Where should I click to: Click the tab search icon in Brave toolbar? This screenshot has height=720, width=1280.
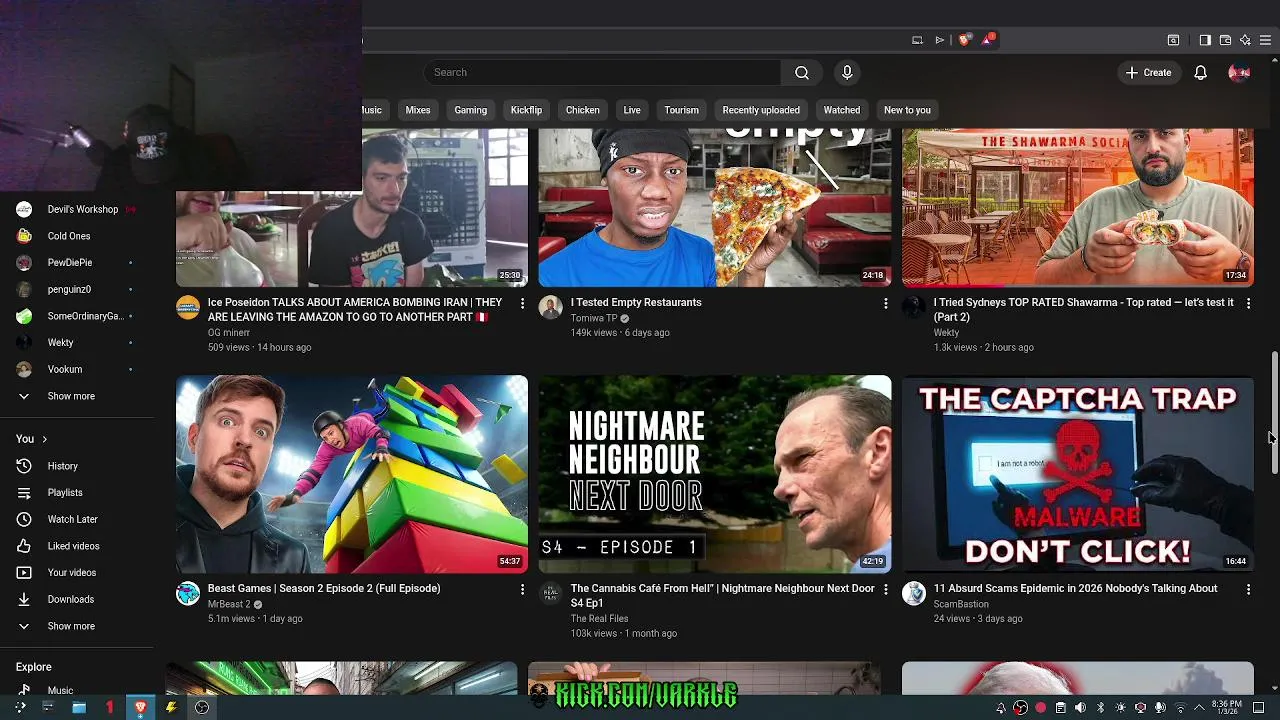tap(1173, 40)
